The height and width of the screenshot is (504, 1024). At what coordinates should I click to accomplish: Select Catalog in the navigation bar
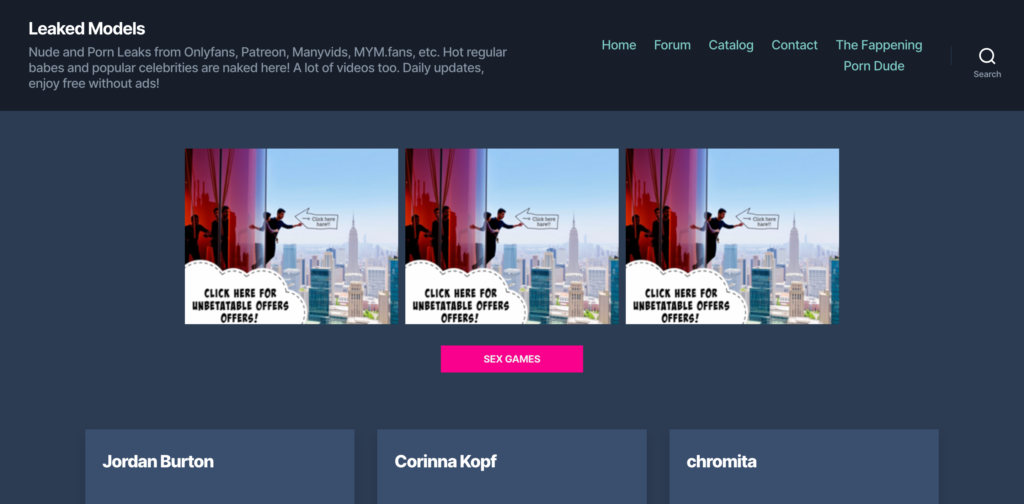pyautogui.click(x=731, y=45)
